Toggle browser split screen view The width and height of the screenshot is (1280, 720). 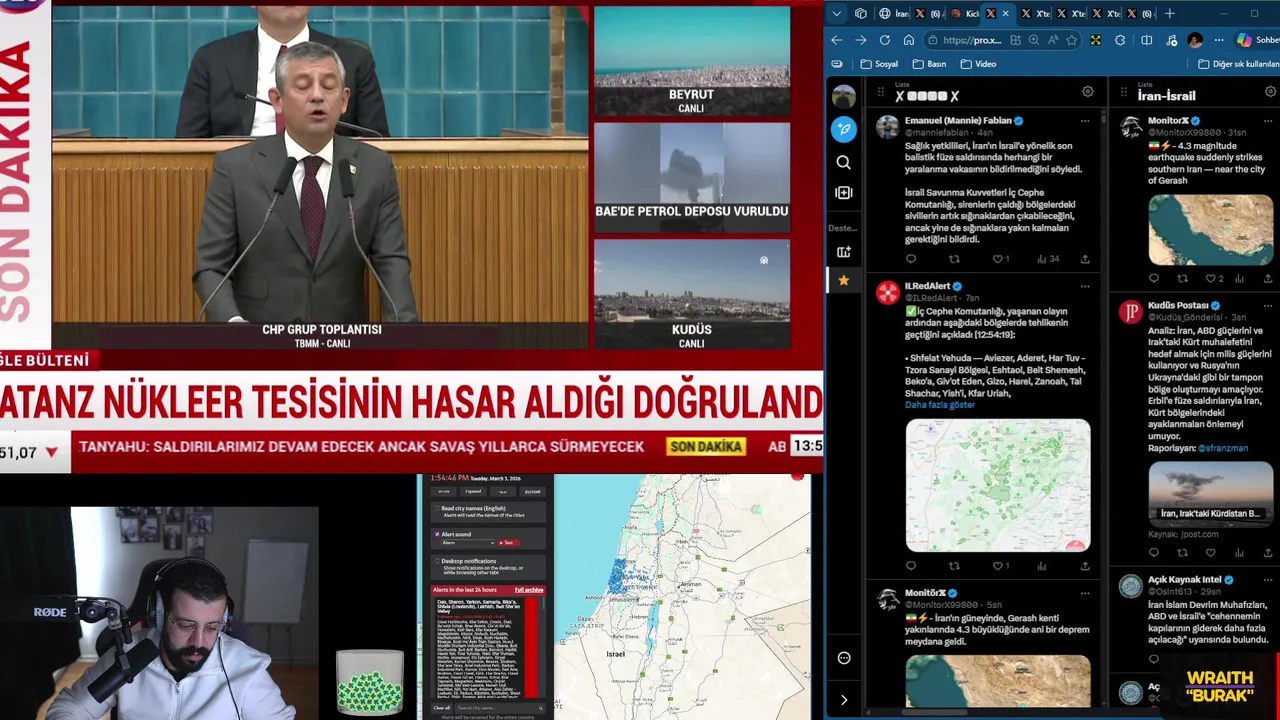coord(1147,40)
